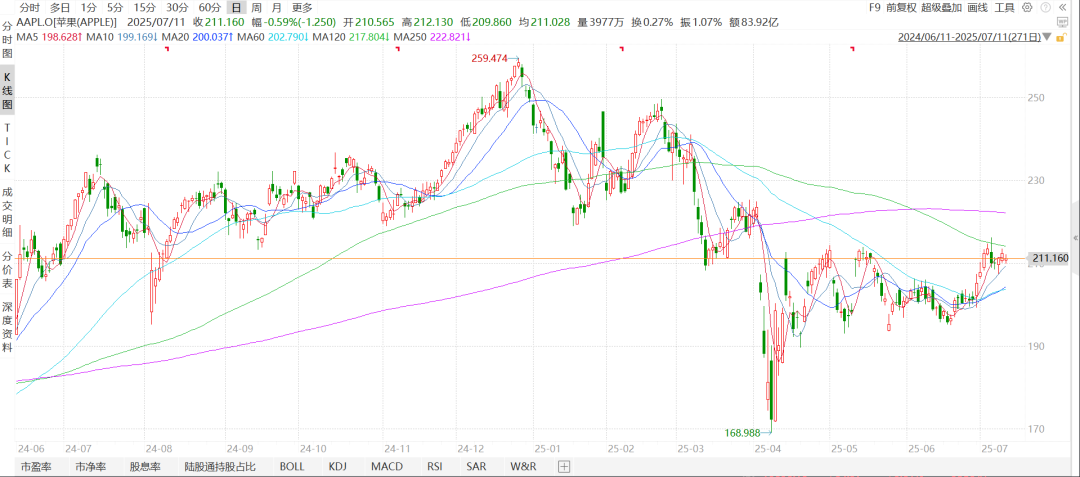Select the 日 daily interval
The image size is (1080, 477).
point(237,8)
